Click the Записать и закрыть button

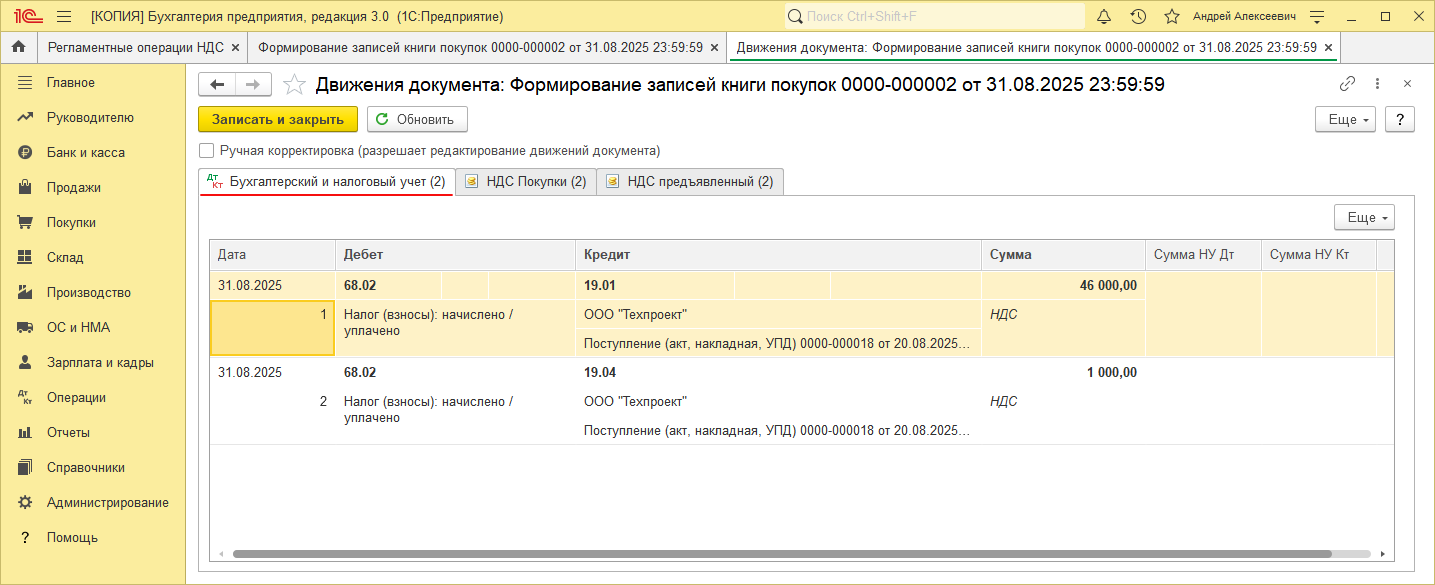point(277,119)
